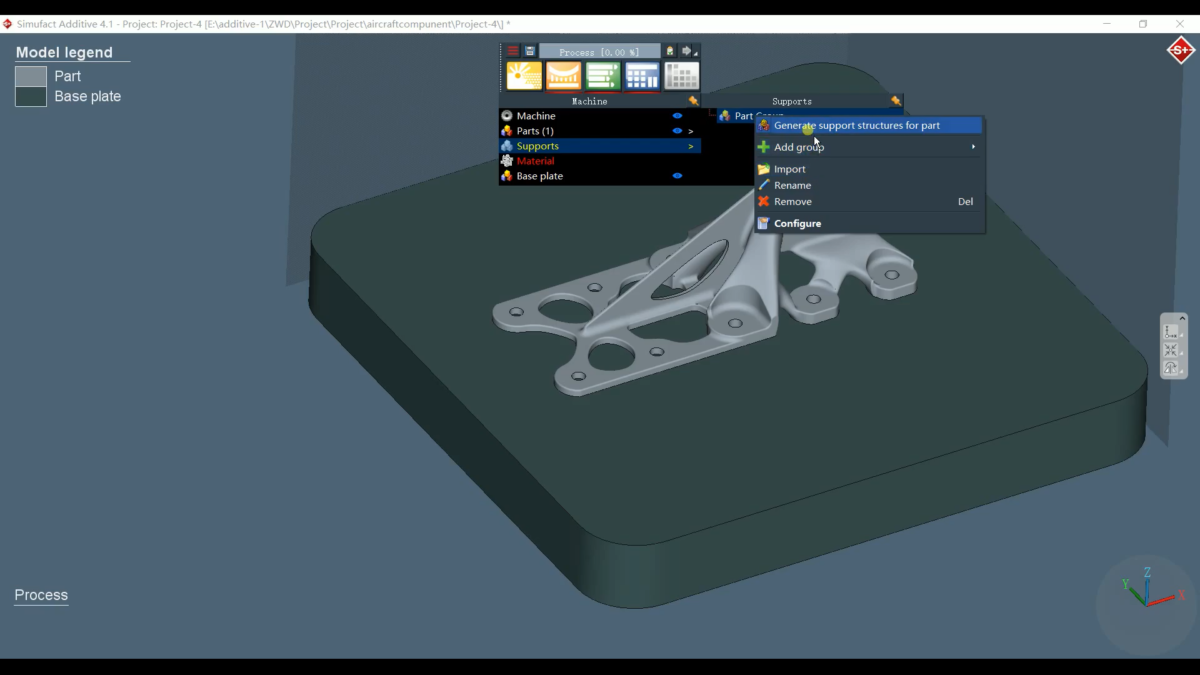Select the orange support stage icon
Screen dimensions: 1200x675
pyautogui.click(x=564, y=76)
